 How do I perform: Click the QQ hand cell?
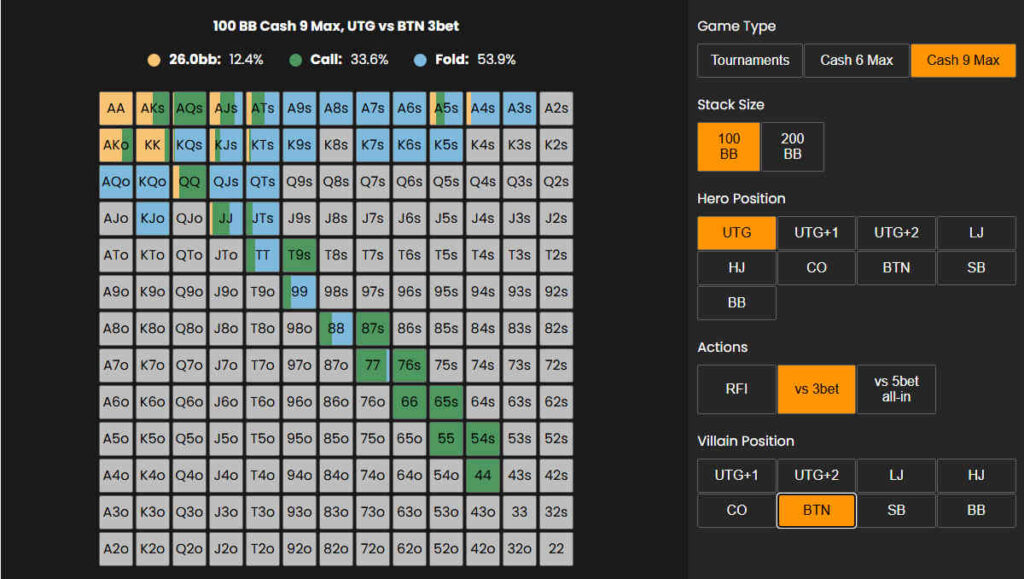pos(189,181)
